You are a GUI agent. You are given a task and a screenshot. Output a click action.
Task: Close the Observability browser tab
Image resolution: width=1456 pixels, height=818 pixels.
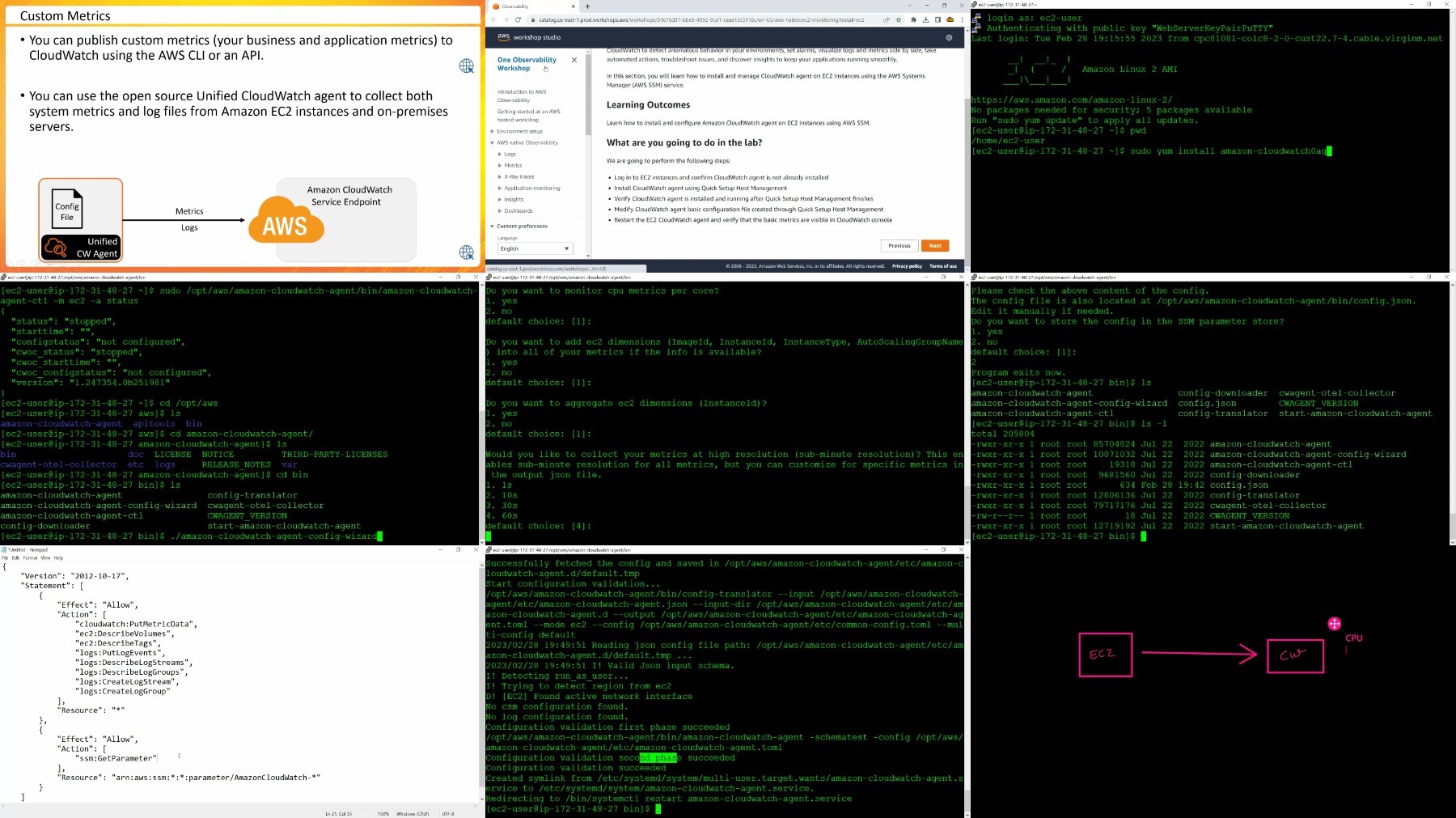coord(573,6)
